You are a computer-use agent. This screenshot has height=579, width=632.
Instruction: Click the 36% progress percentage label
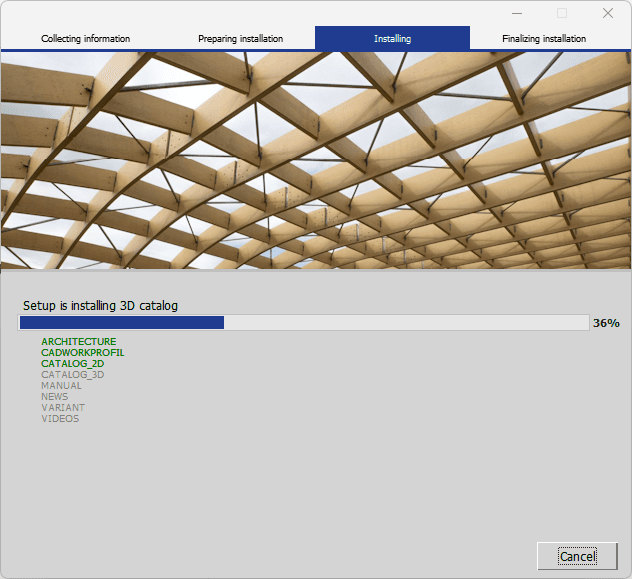click(606, 323)
